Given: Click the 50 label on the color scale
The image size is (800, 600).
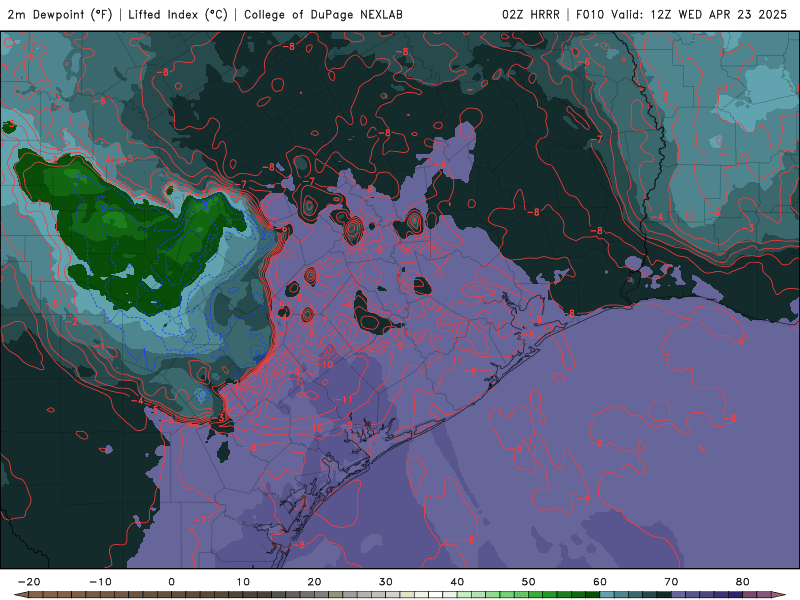Looking at the screenshot, I should pos(529,582).
